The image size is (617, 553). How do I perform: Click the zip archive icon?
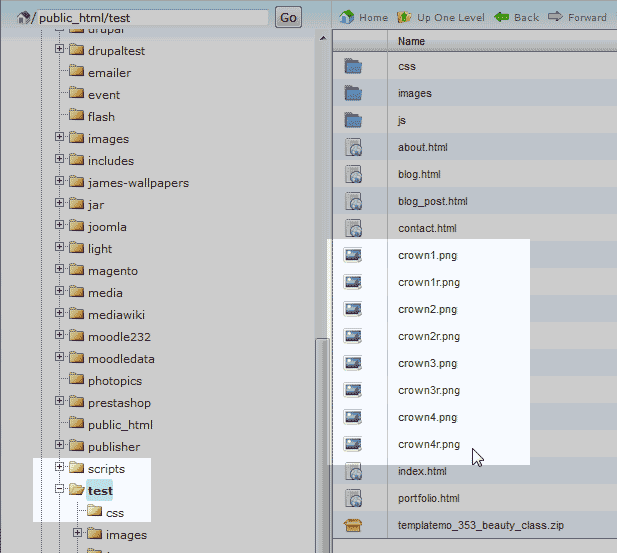(x=353, y=525)
